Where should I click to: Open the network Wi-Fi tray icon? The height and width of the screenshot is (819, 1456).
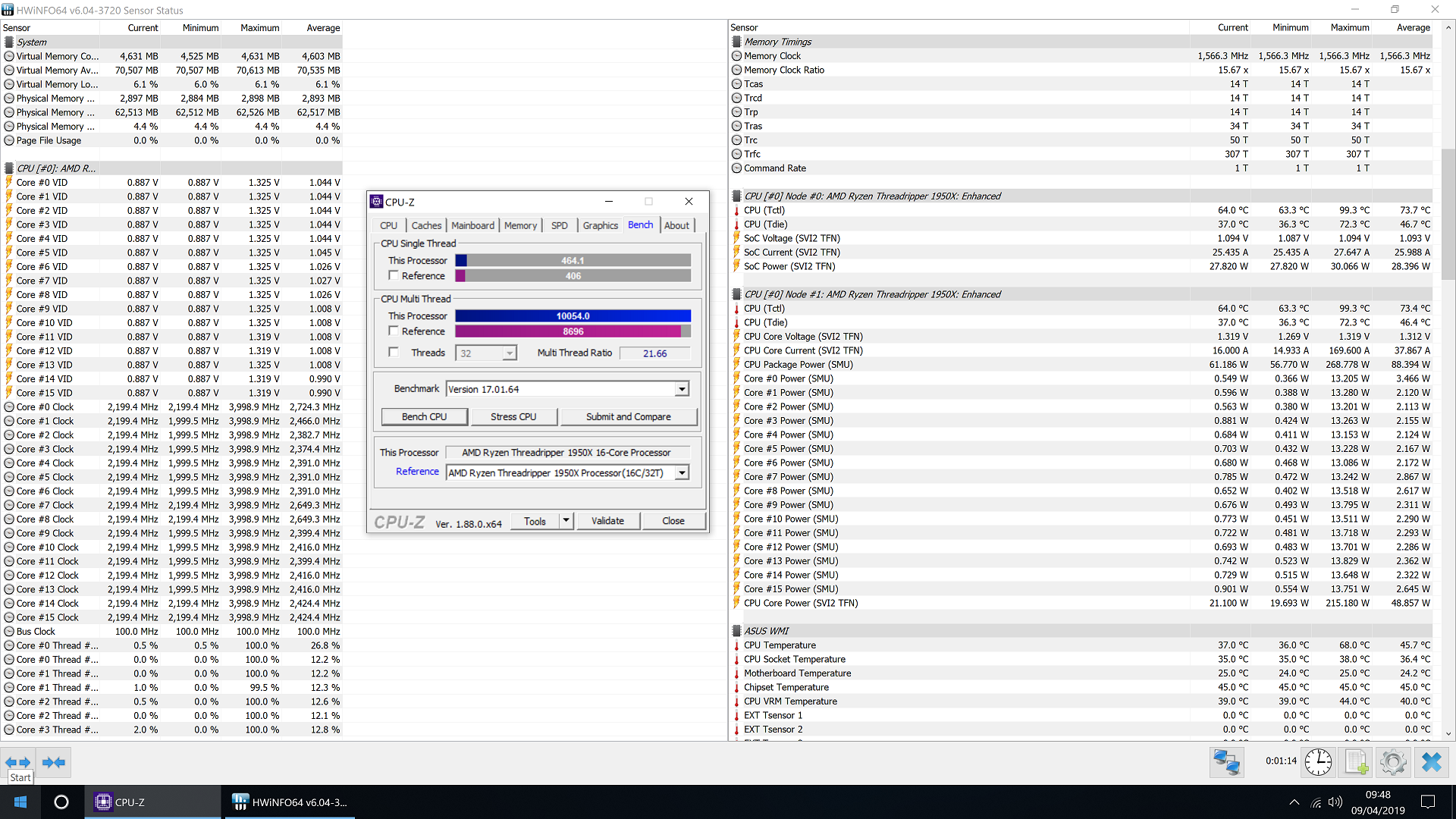[x=1316, y=802]
